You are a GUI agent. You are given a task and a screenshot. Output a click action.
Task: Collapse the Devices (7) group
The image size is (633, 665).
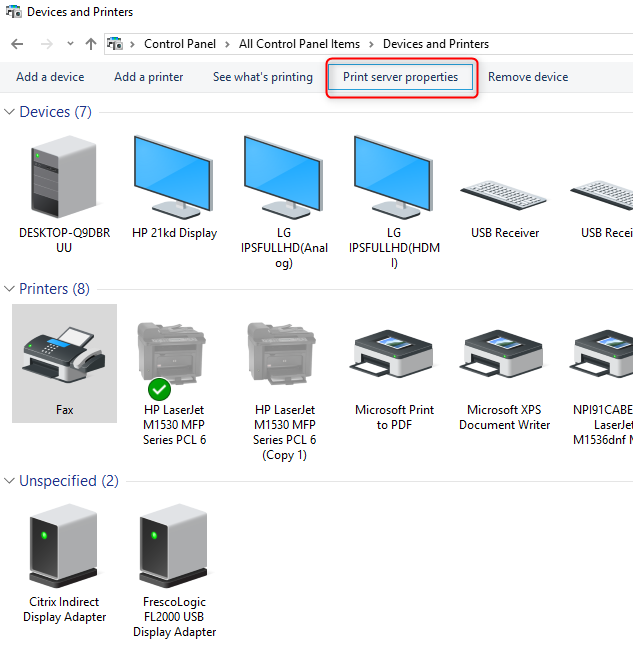[10, 112]
